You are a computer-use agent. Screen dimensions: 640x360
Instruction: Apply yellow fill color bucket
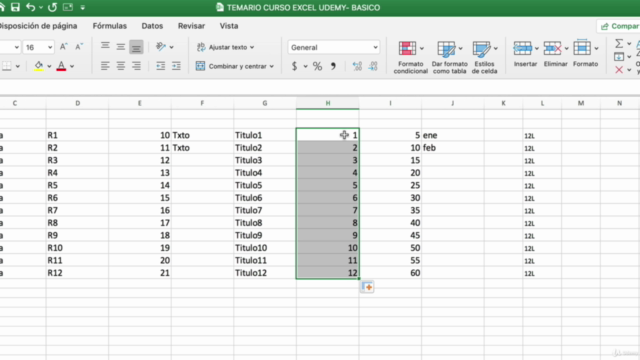click(x=39, y=66)
